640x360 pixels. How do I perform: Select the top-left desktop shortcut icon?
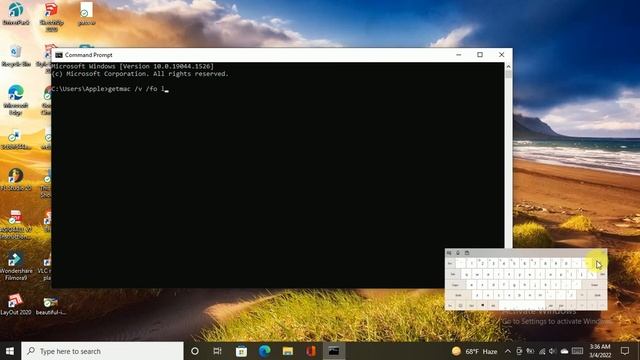point(16,13)
